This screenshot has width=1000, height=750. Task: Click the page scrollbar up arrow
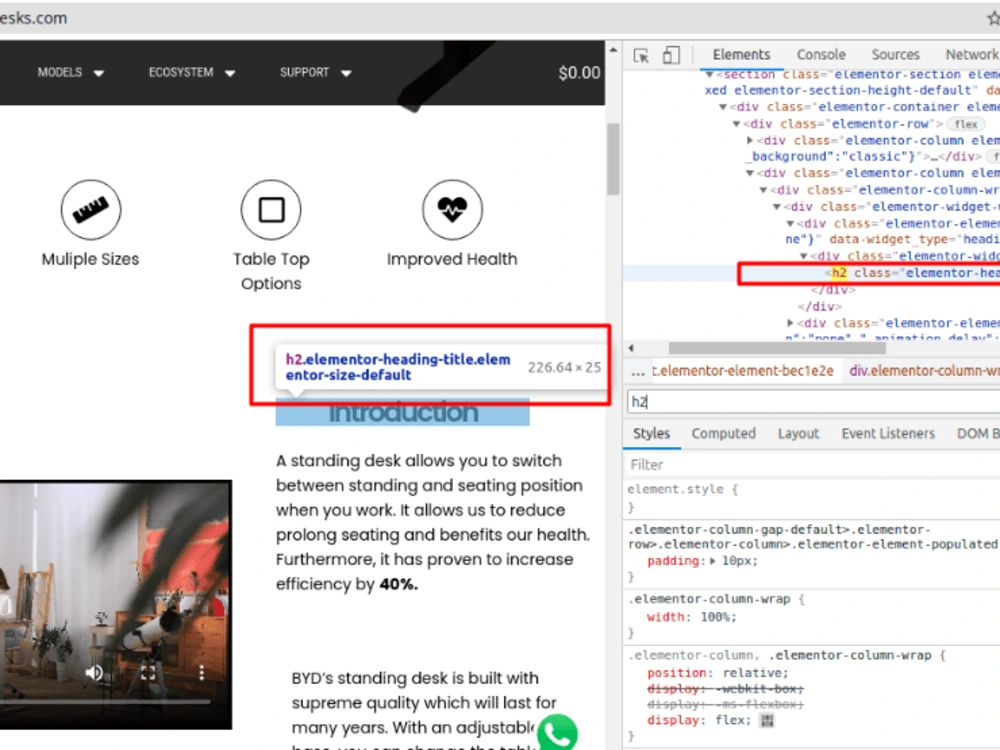point(613,50)
